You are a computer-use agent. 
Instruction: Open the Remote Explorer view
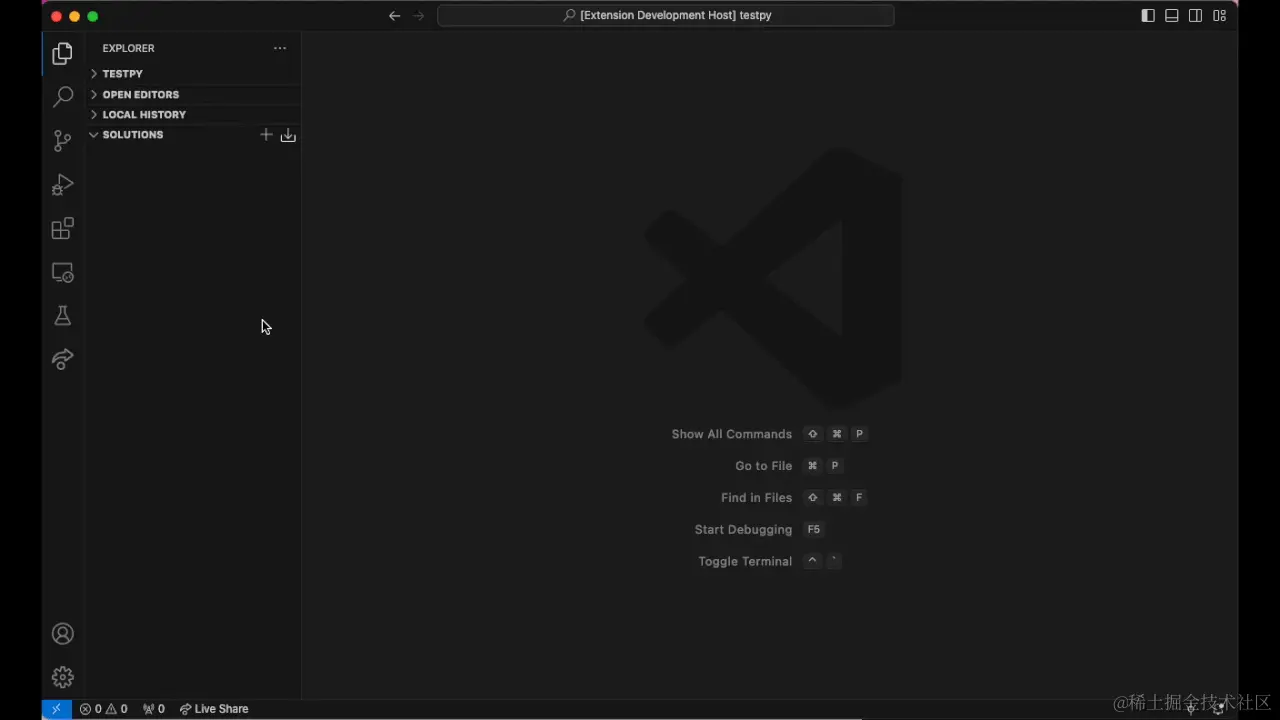62,272
